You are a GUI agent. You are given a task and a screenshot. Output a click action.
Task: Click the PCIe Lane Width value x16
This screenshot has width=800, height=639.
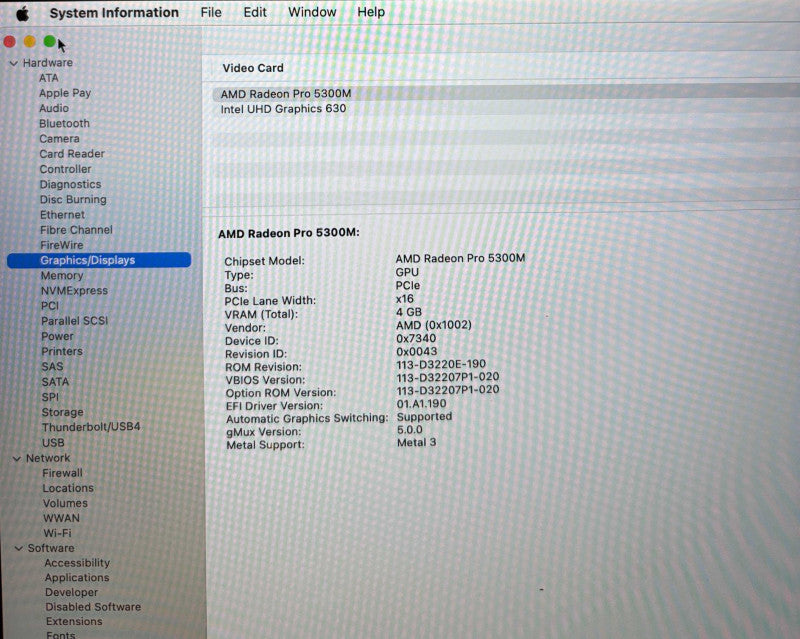405,299
